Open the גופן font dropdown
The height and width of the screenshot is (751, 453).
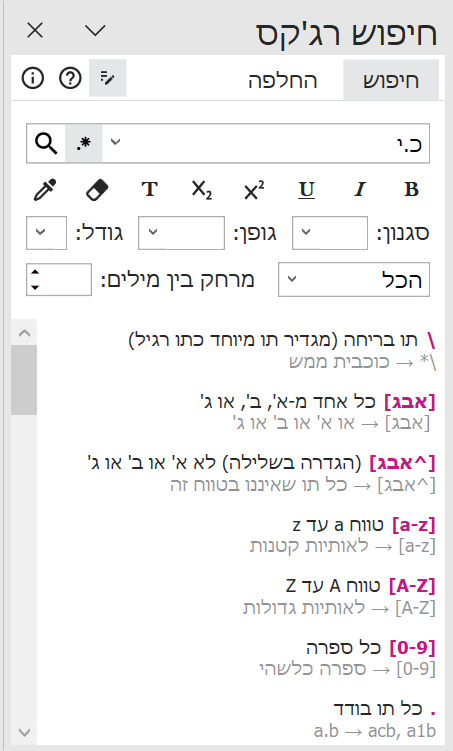[181, 233]
